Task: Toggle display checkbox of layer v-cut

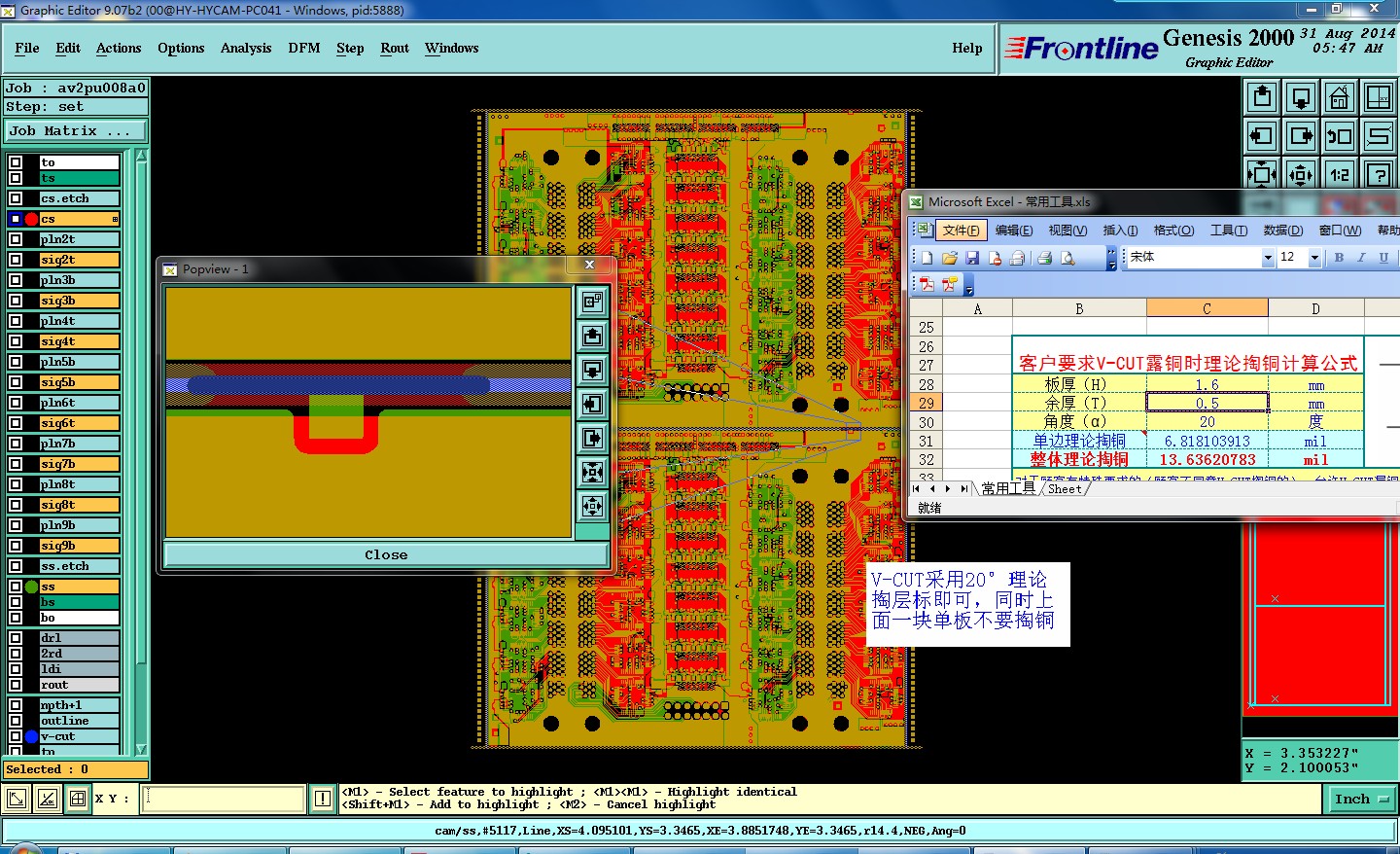Action: [16, 736]
